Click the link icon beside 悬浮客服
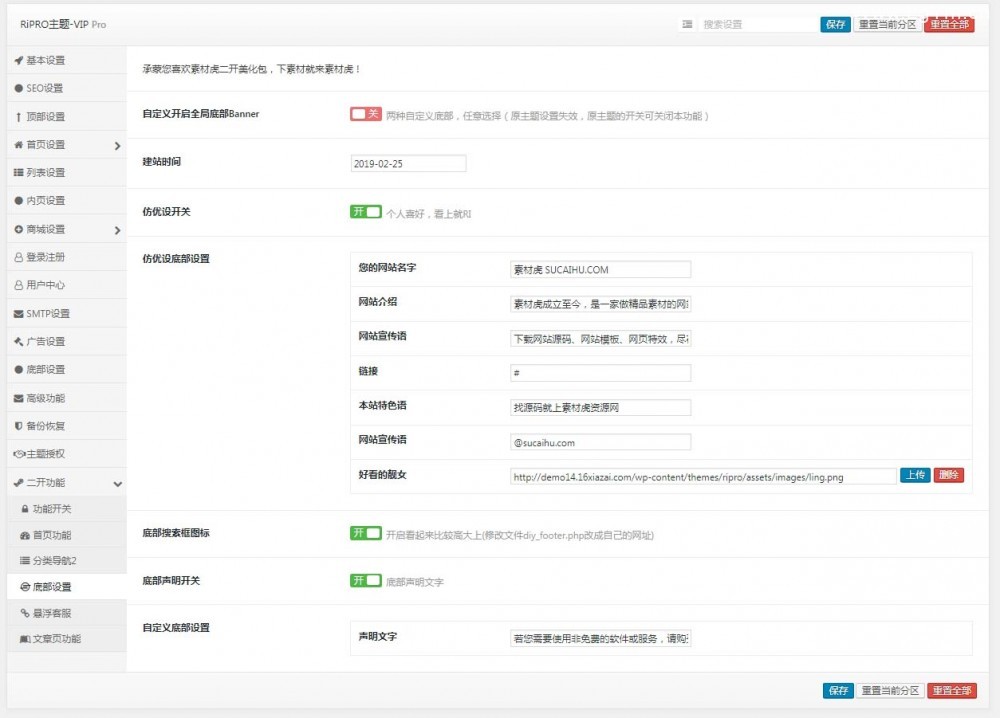This screenshot has height=718, width=1000. coord(25,613)
